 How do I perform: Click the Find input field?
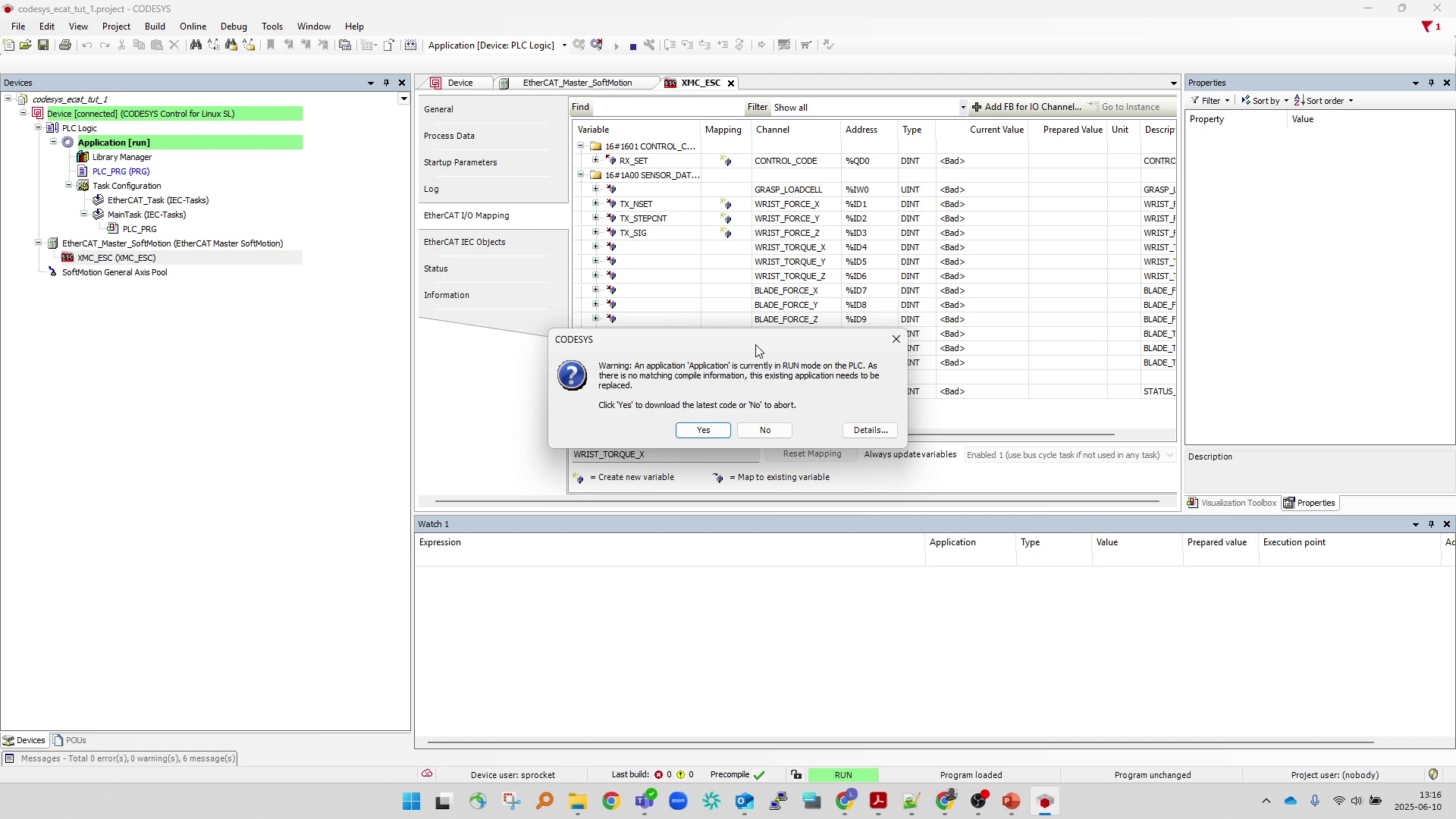tap(667, 108)
